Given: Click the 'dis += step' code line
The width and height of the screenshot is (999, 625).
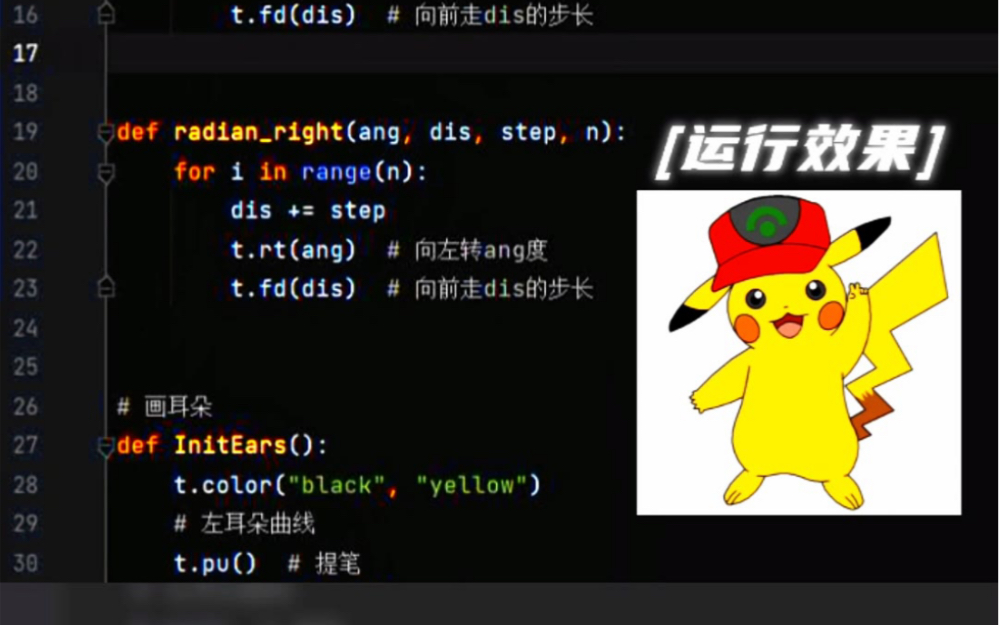Looking at the screenshot, I should point(308,211).
